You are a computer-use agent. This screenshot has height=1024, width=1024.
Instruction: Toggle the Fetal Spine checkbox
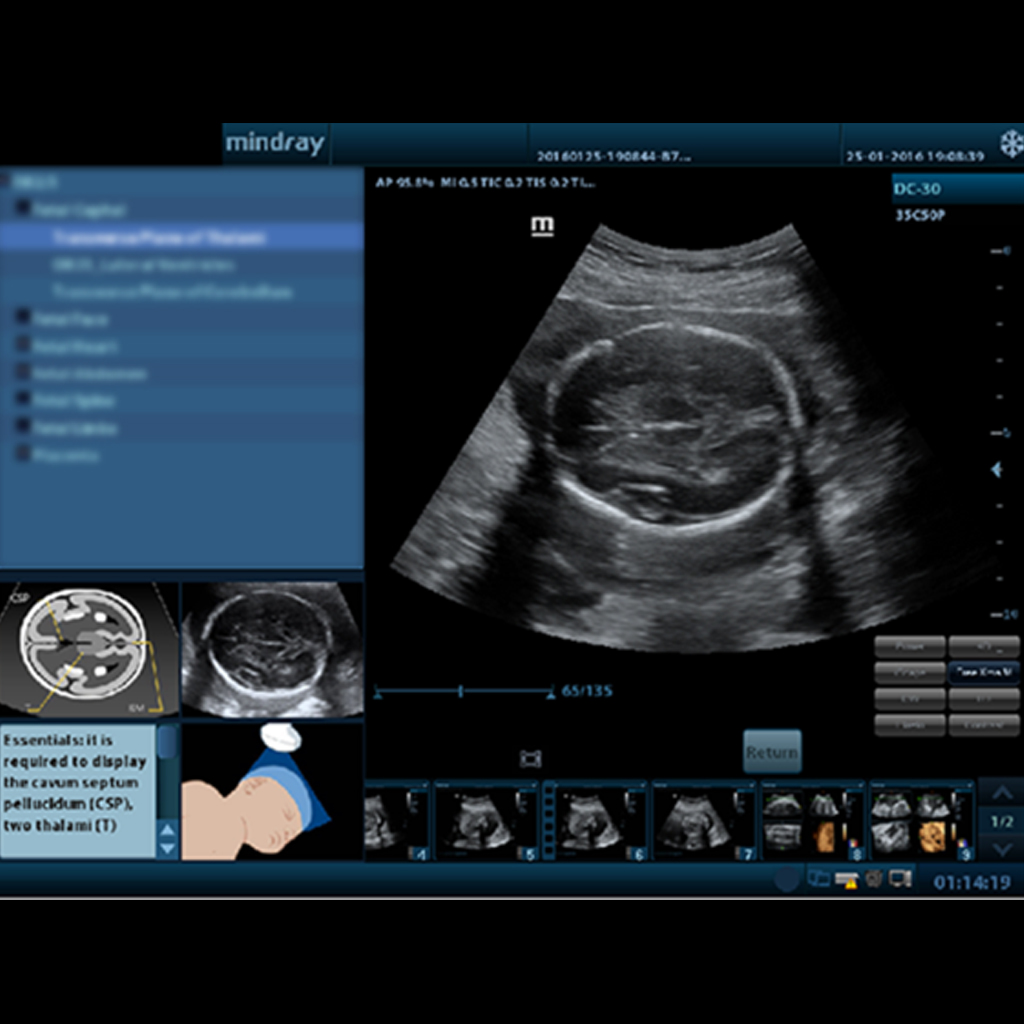[x=23, y=400]
